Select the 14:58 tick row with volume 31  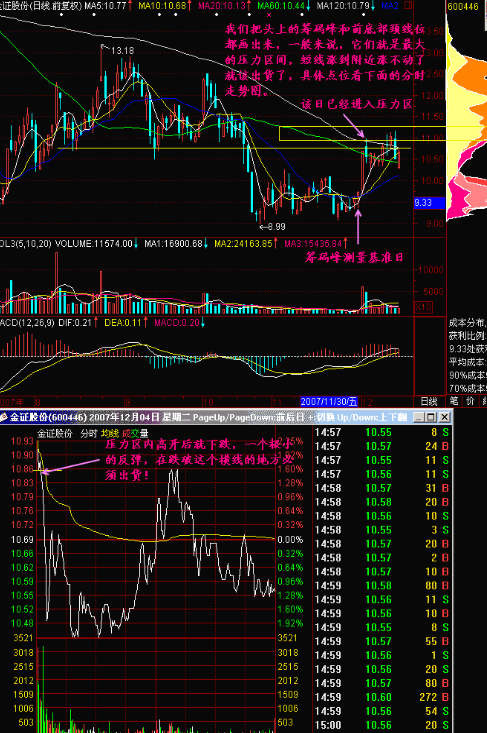[x=381, y=488]
